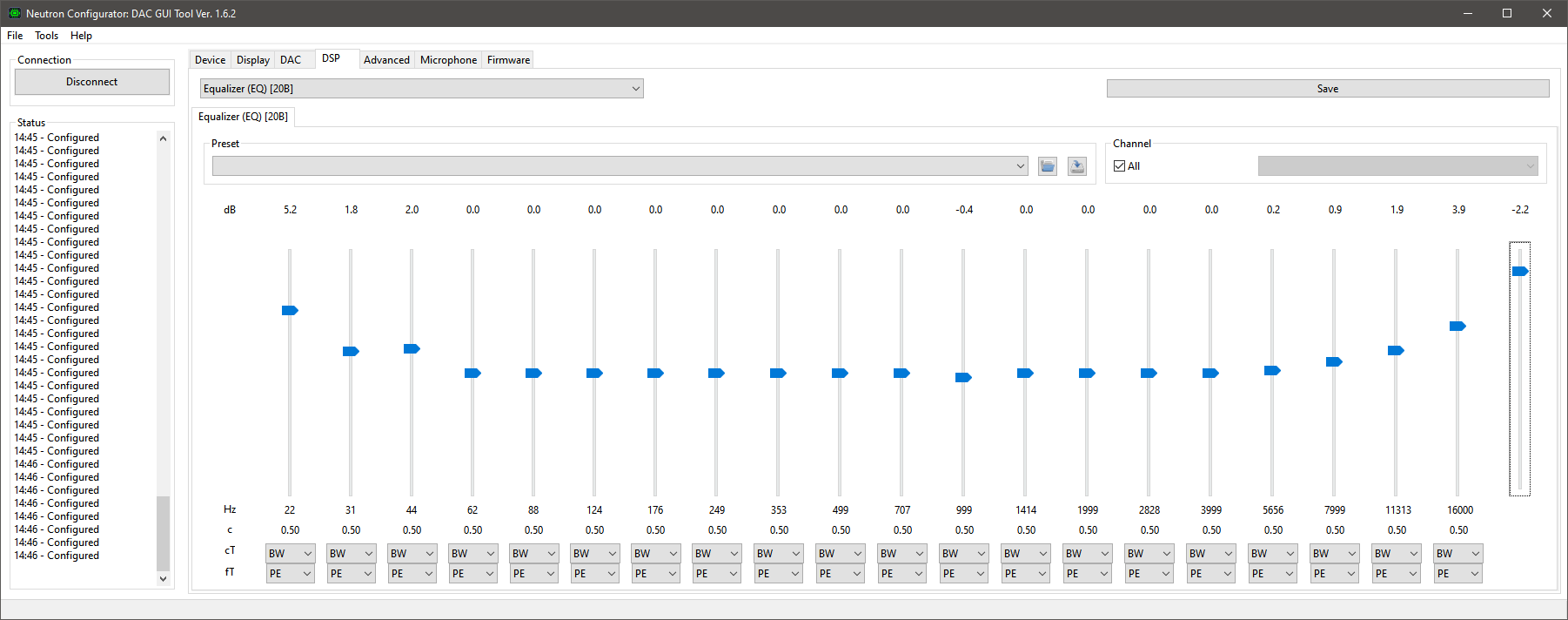Click the 22 Hz band slider handle
Viewport: 1568px width, 620px height.
click(x=290, y=310)
